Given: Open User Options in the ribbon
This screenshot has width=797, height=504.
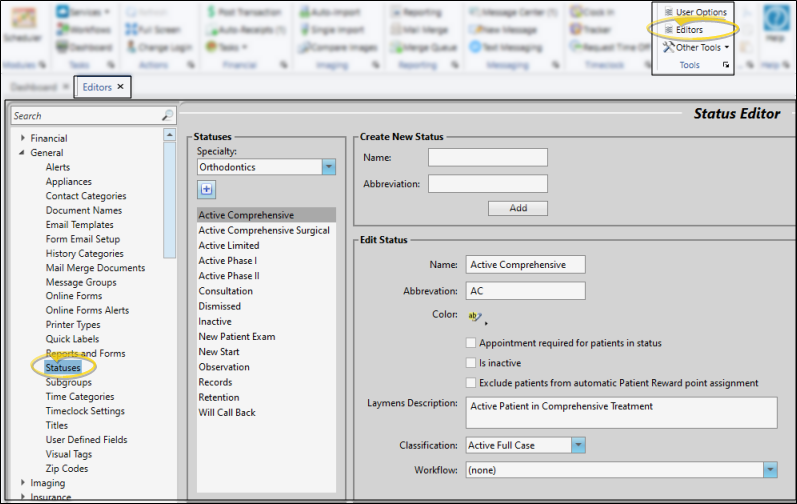Looking at the screenshot, I should pyautogui.click(x=669, y=12).
